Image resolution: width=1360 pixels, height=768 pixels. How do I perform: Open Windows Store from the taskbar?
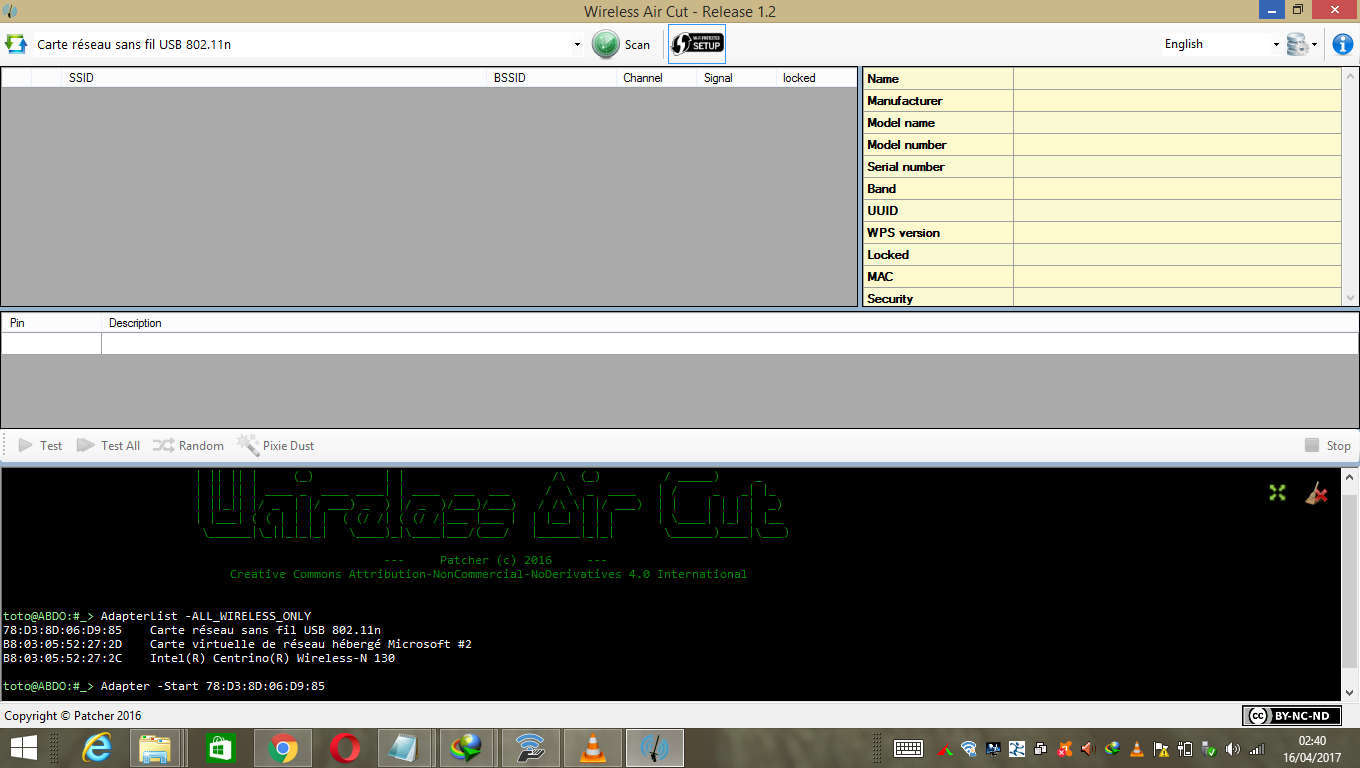[221, 748]
